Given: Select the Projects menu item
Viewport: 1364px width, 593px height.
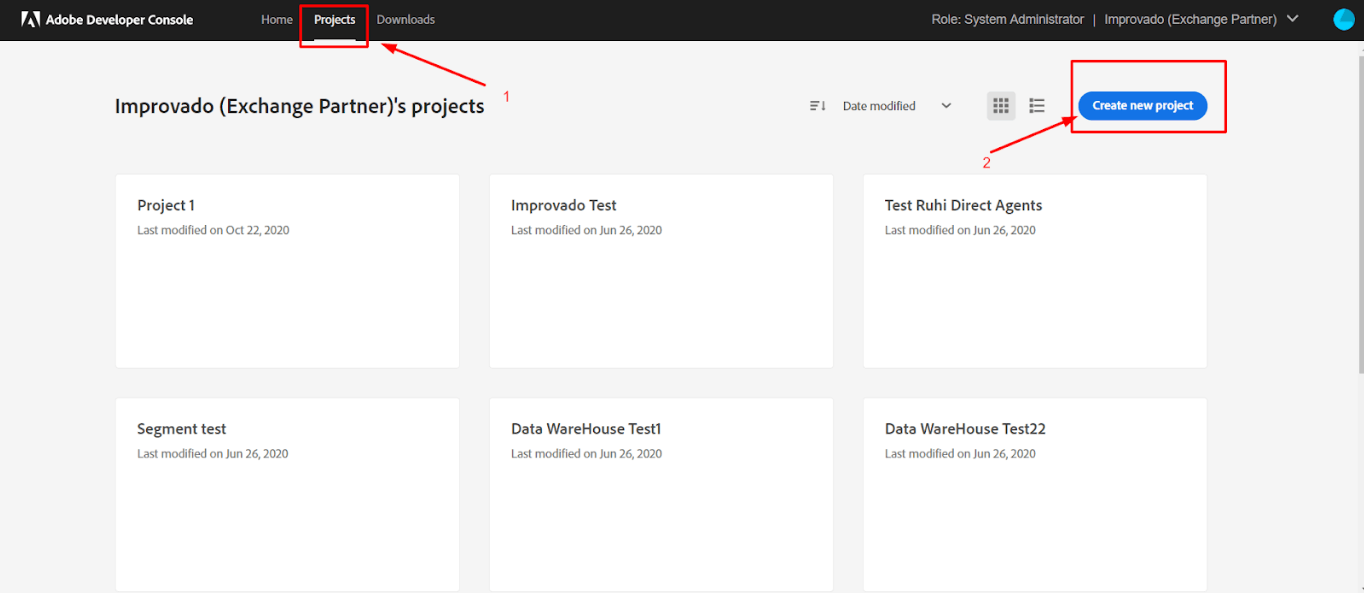Looking at the screenshot, I should coord(333,19).
